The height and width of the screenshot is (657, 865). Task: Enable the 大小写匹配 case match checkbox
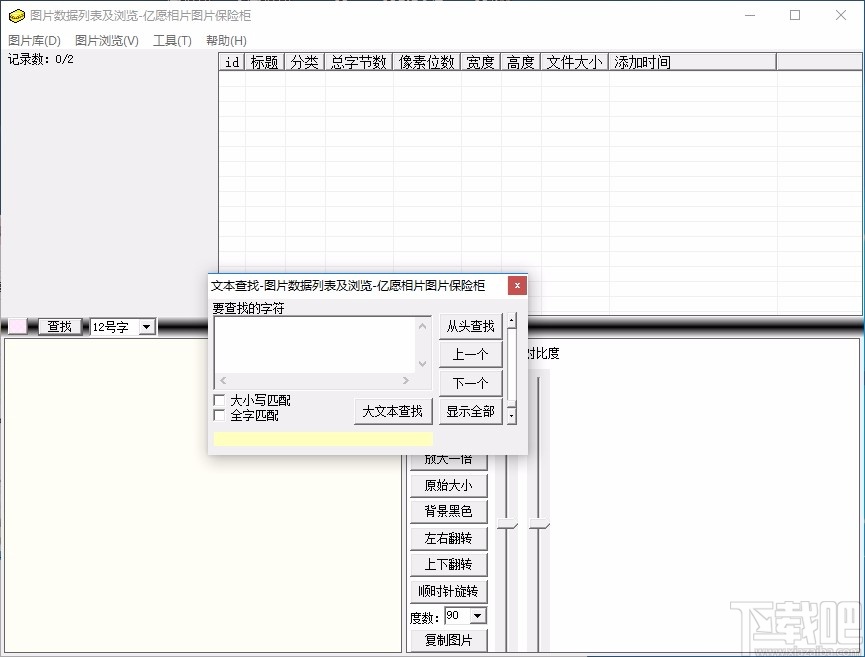[218, 398]
